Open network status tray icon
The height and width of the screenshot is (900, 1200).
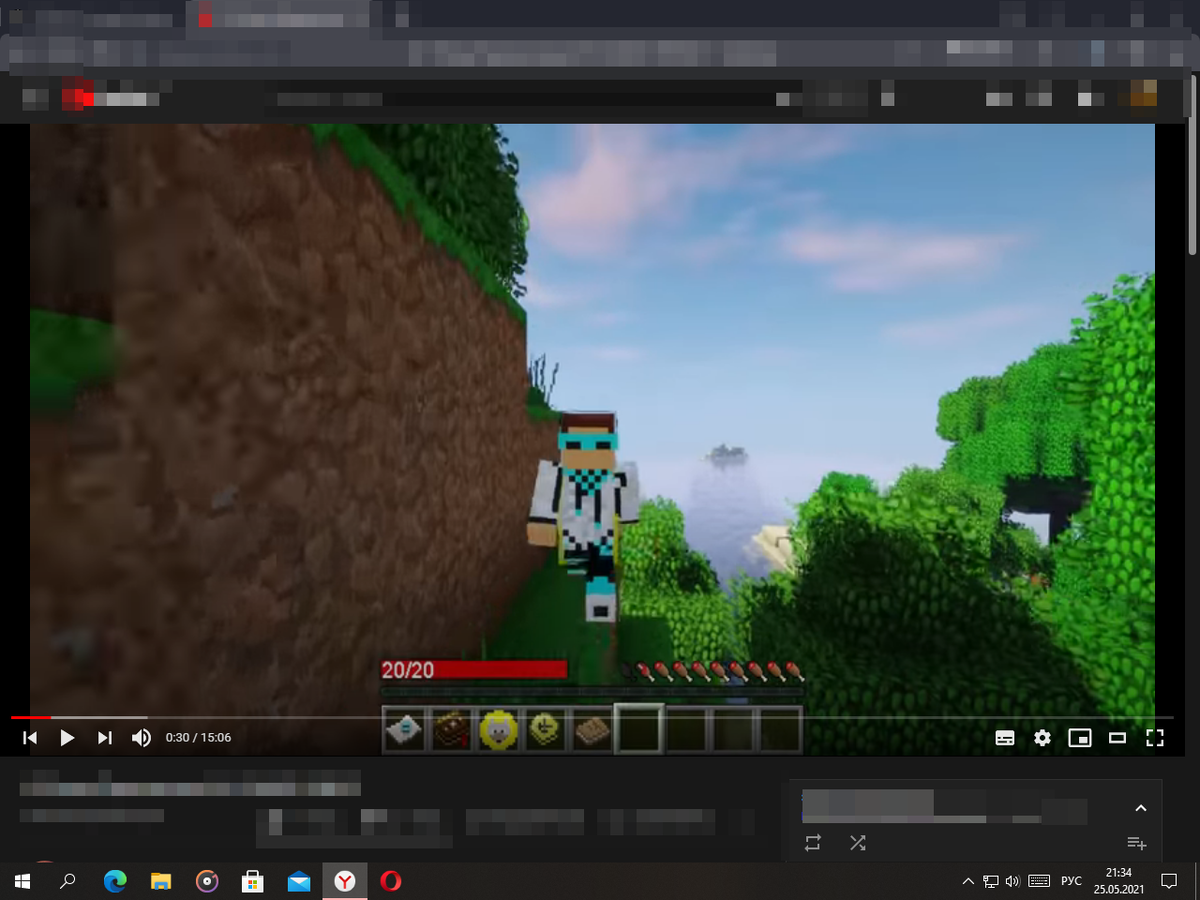point(991,881)
